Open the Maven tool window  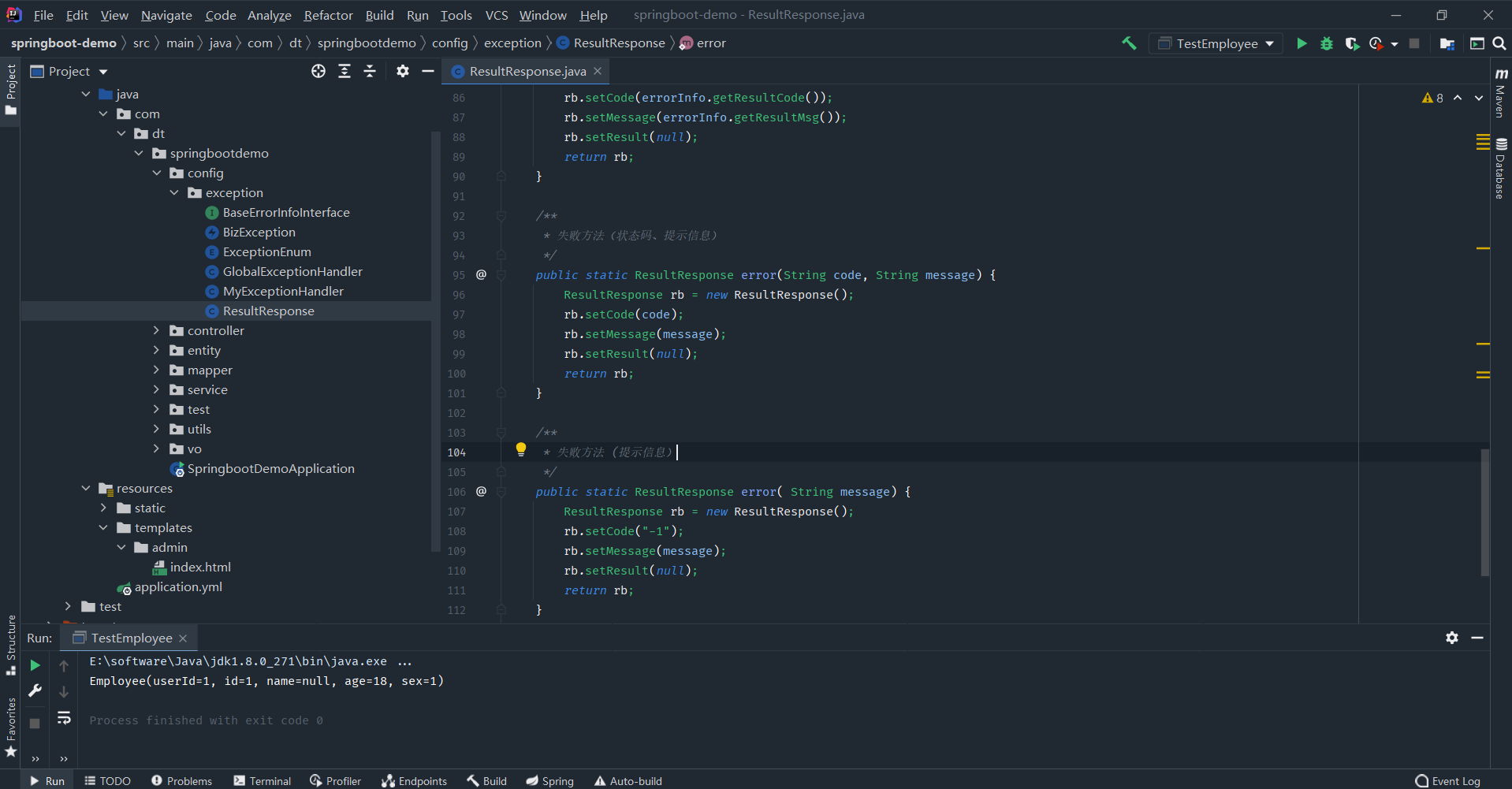(x=1501, y=92)
